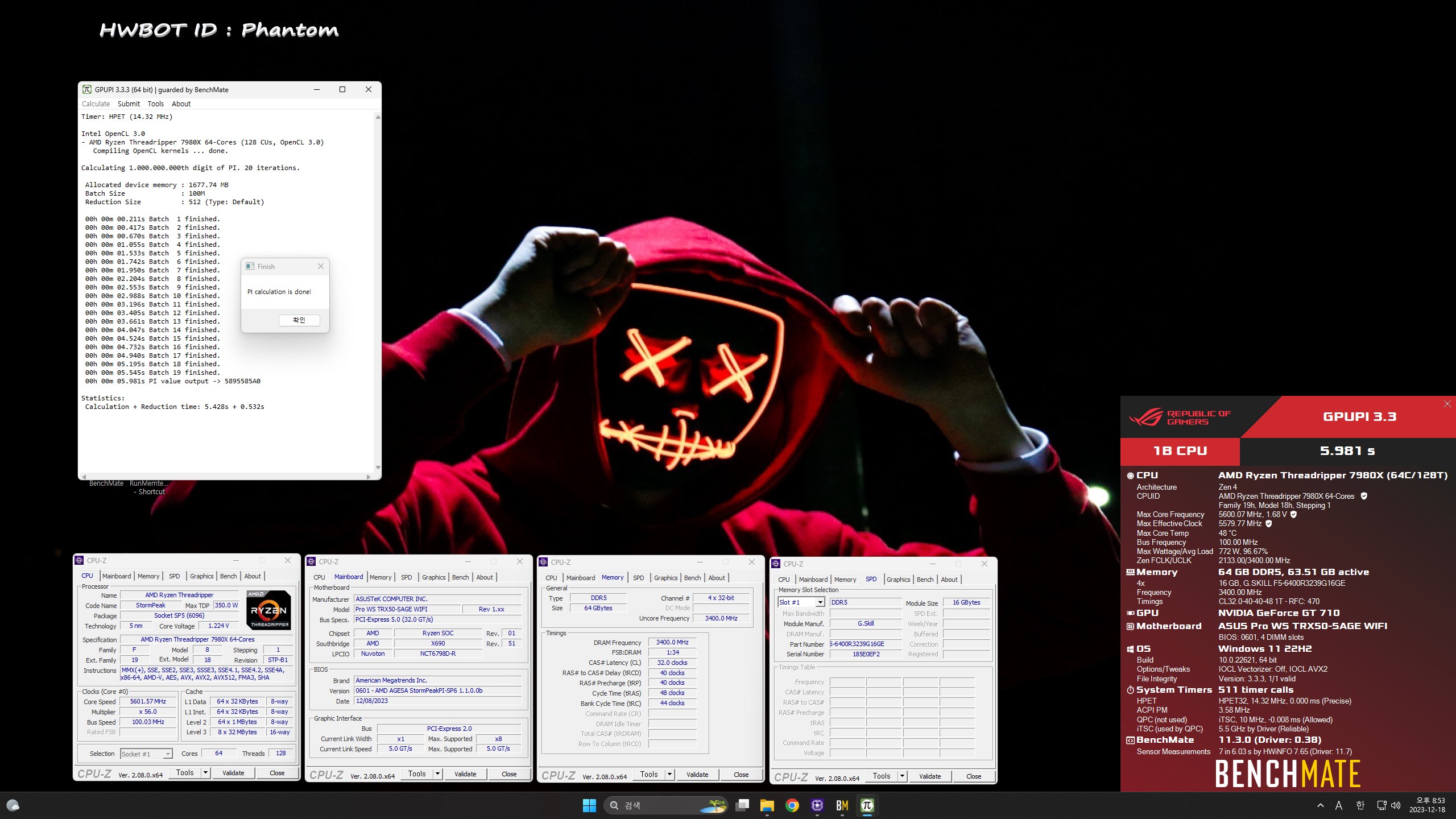1456x819 pixels.
Task: Open Slot #1 dropdown in SPD CPU-Z window
Action: tap(801, 602)
